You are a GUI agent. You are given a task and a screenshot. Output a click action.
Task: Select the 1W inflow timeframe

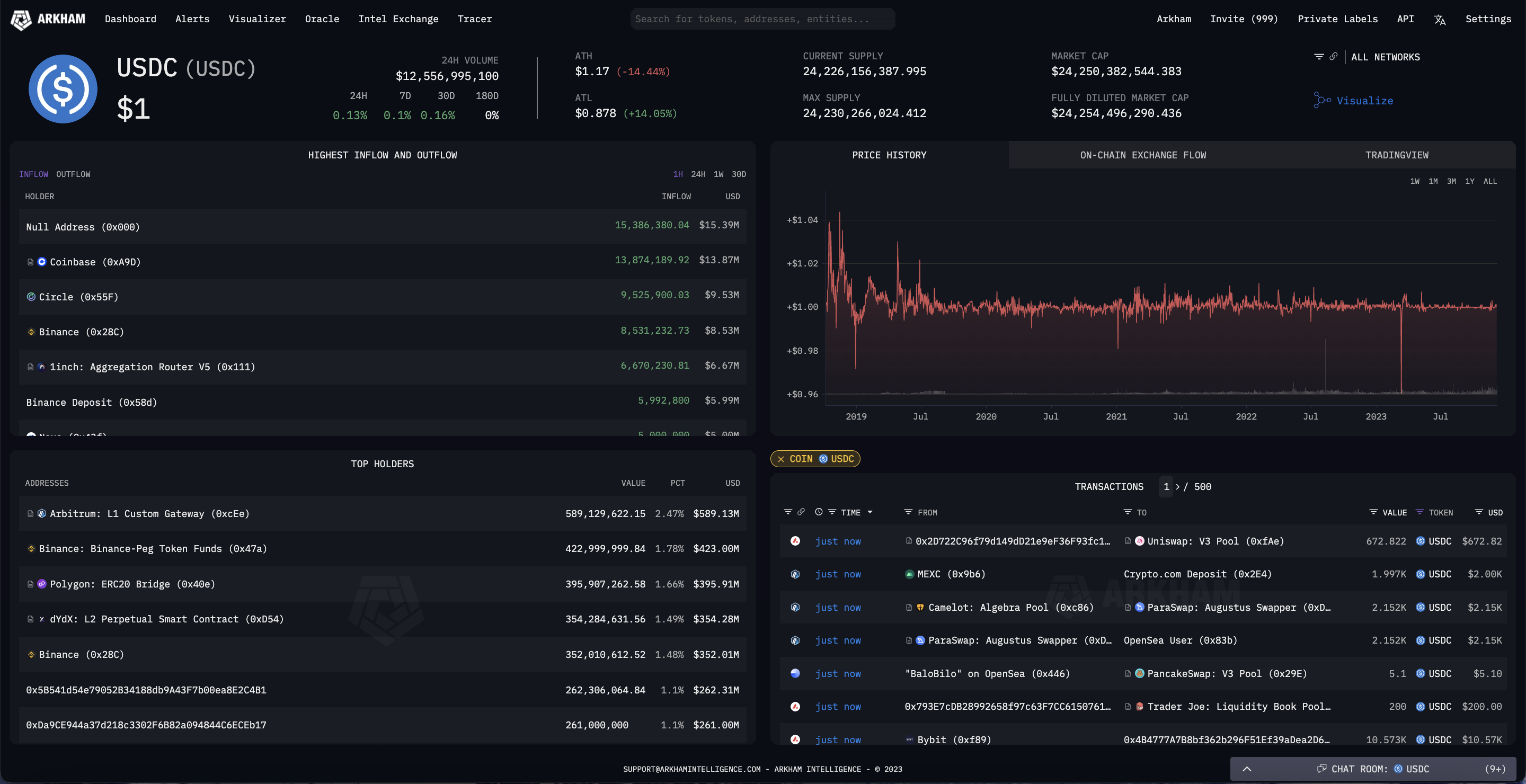(718, 174)
